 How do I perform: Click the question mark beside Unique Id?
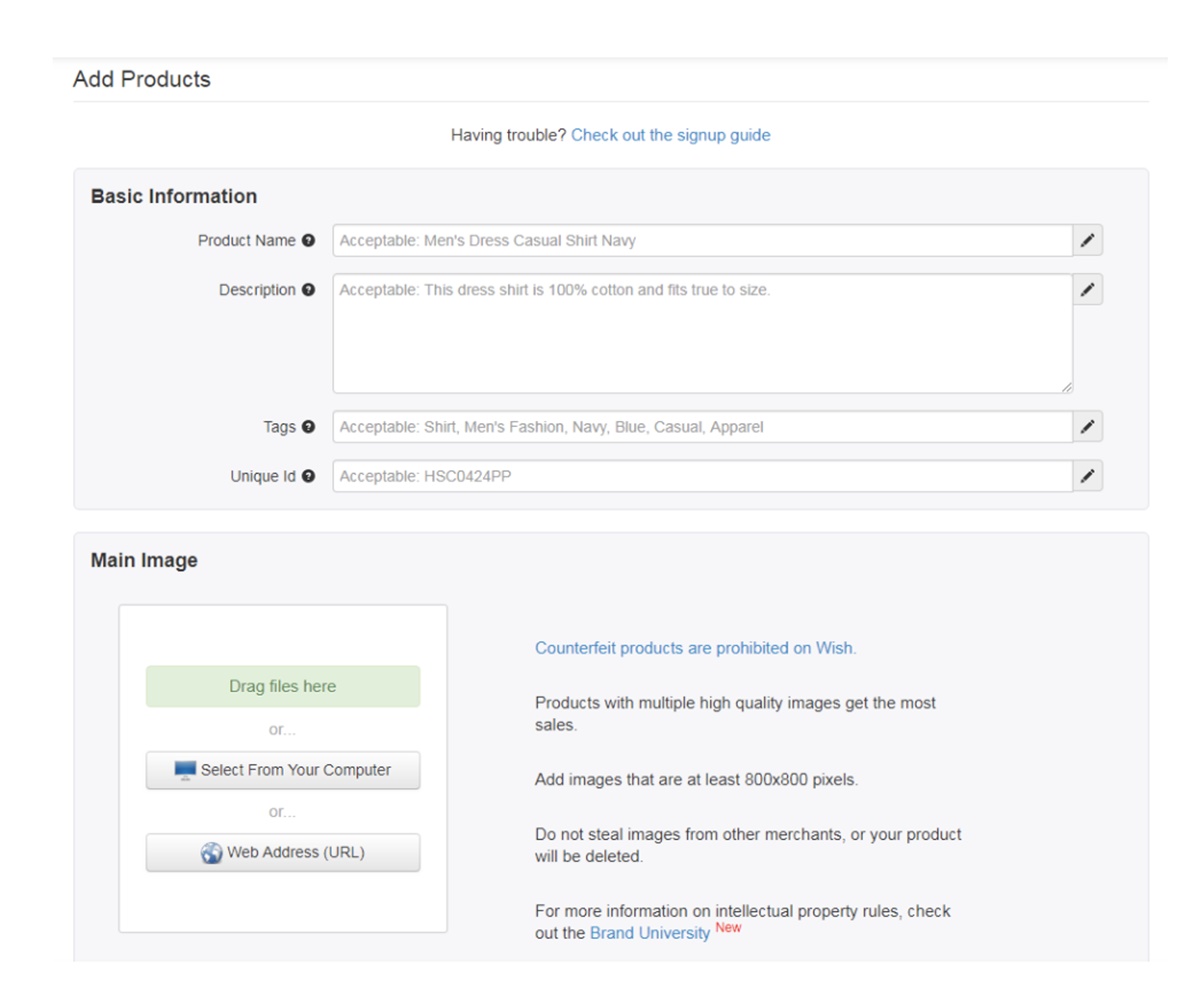click(308, 477)
